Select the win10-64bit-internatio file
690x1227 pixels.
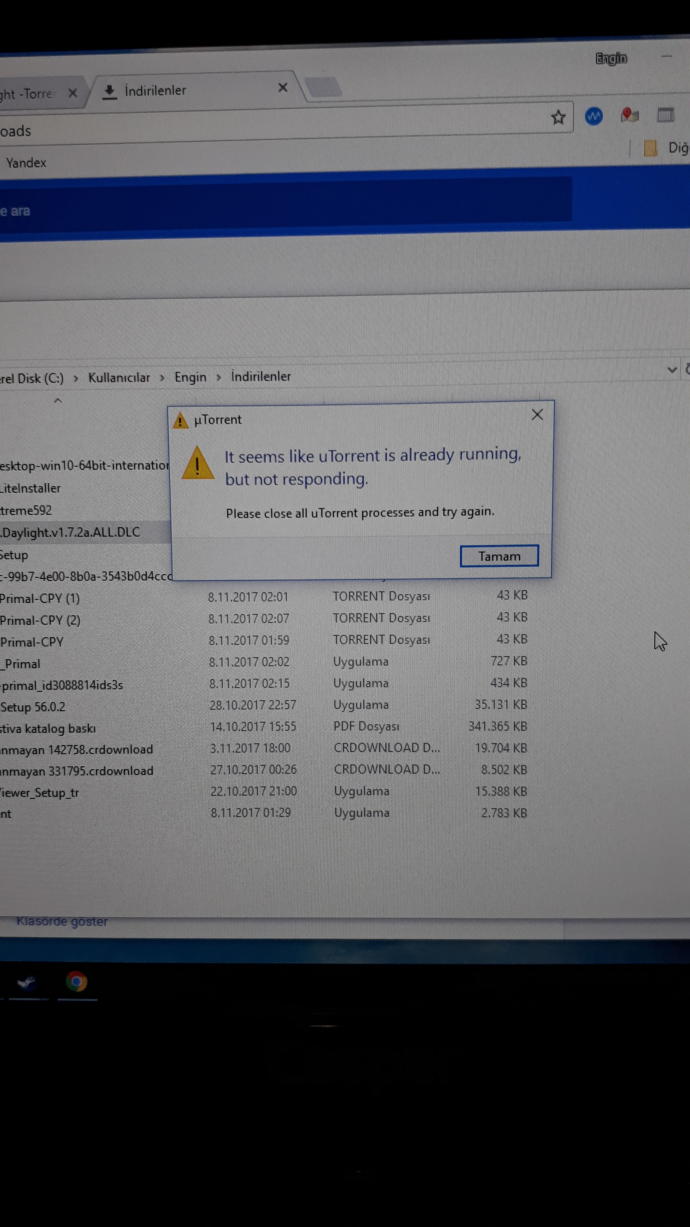point(85,465)
